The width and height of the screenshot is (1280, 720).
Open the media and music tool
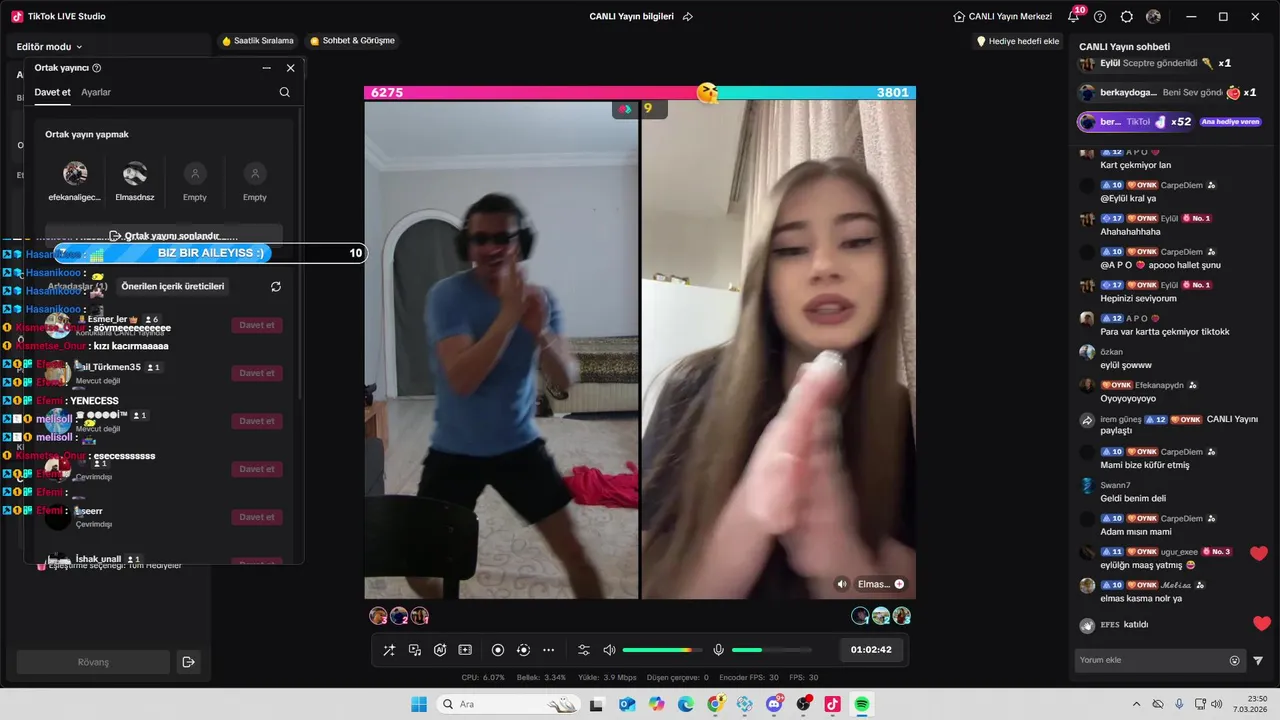coord(415,650)
